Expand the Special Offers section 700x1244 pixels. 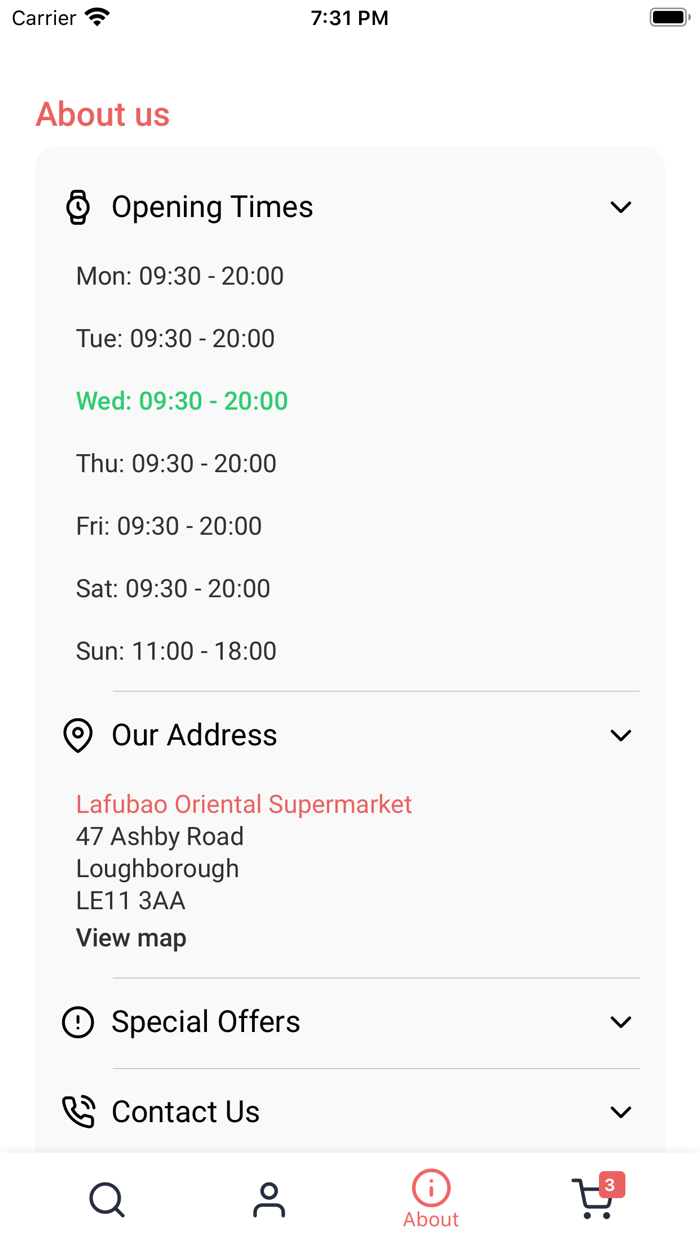pos(621,1022)
